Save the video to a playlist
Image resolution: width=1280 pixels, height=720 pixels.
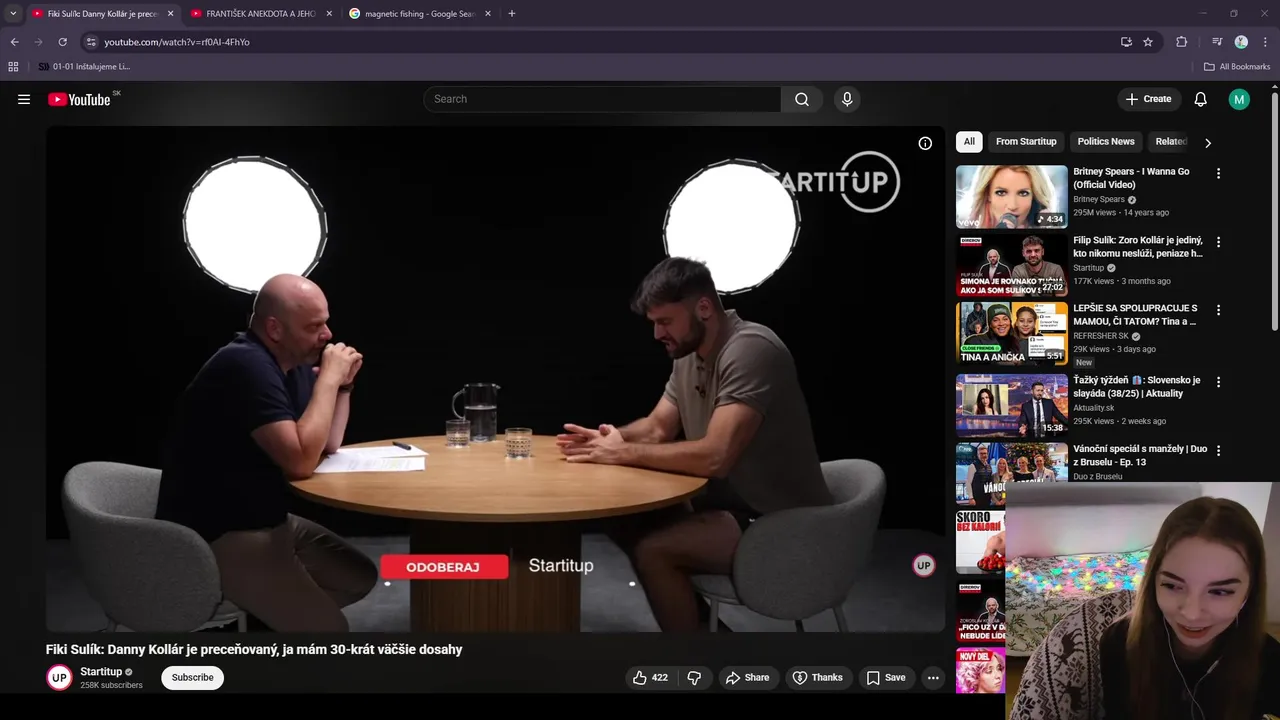tap(886, 677)
